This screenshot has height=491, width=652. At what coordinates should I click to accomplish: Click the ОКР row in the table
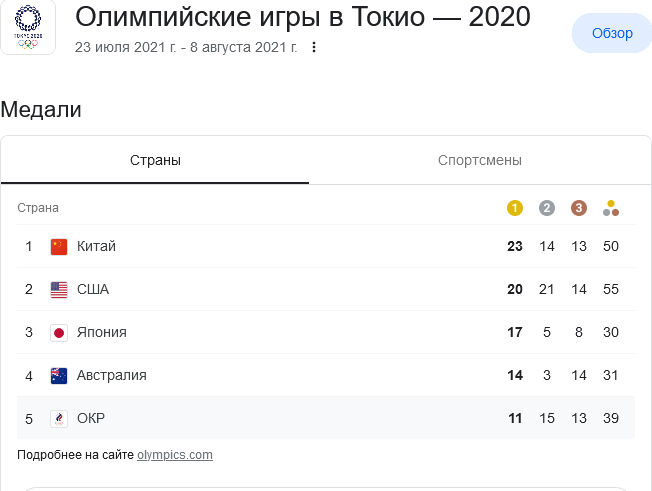[326, 418]
